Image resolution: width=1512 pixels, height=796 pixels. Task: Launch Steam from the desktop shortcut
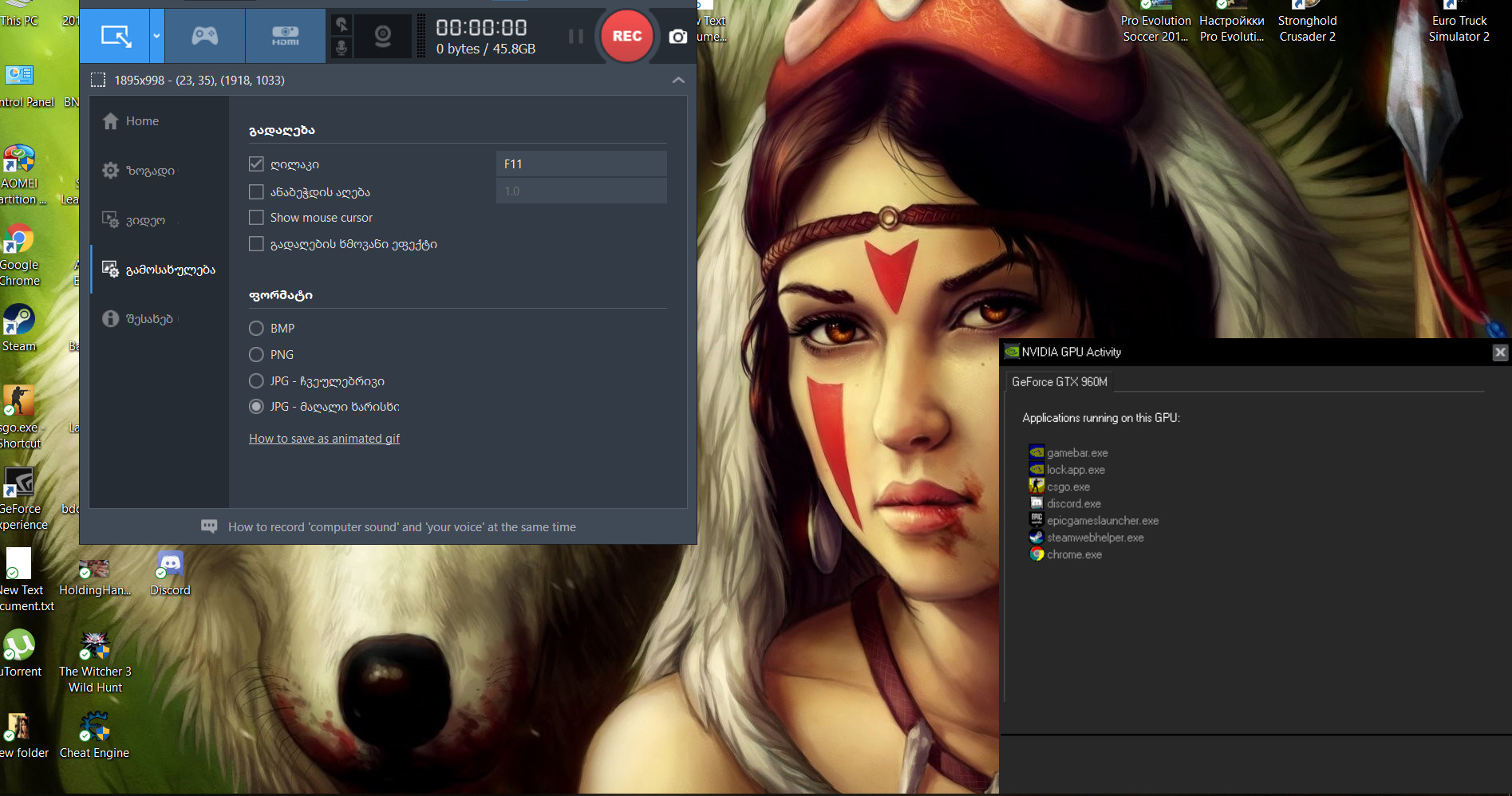coord(19,329)
